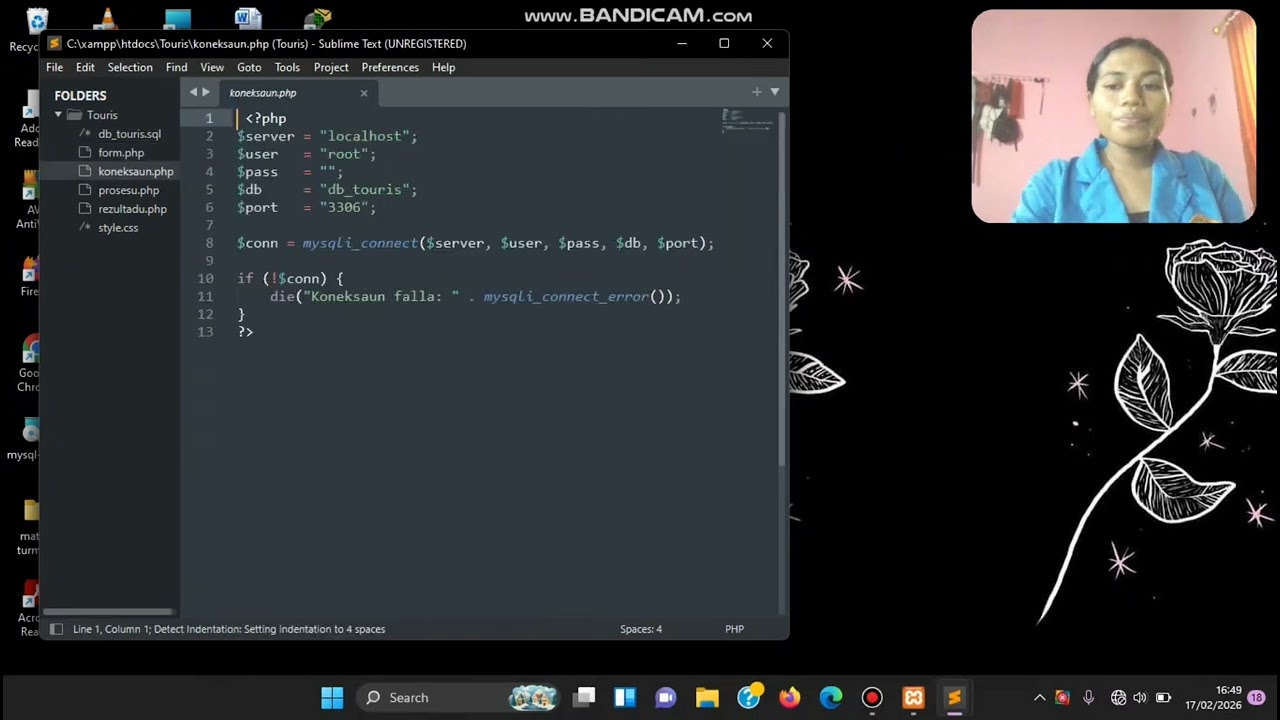Open the XAMPP taskbar icon
Viewport: 1280px width, 720px height.
(x=913, y=697)
